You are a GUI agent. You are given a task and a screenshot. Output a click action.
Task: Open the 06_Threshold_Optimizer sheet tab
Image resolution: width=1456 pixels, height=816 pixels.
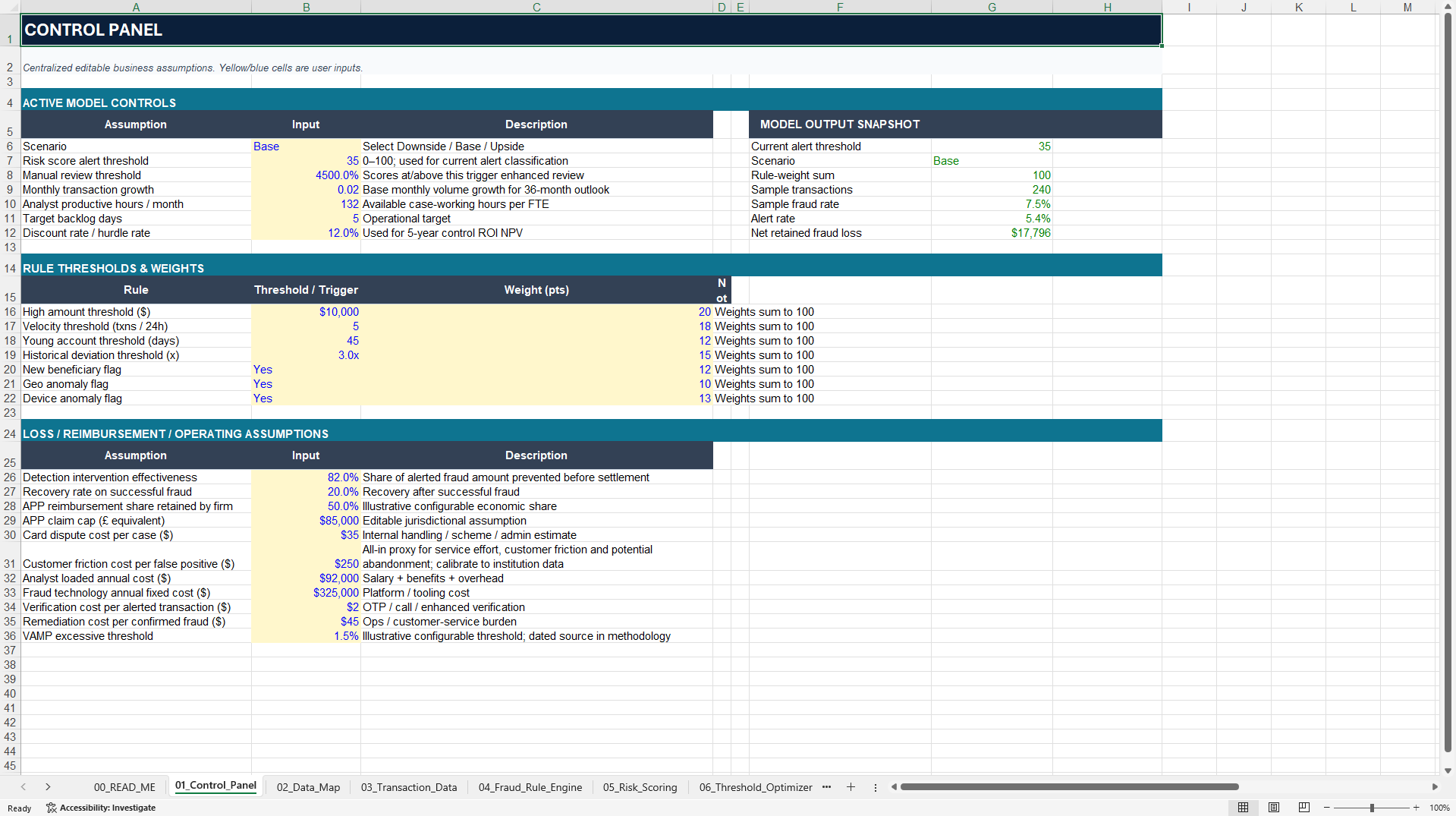(x=756, y=787)
